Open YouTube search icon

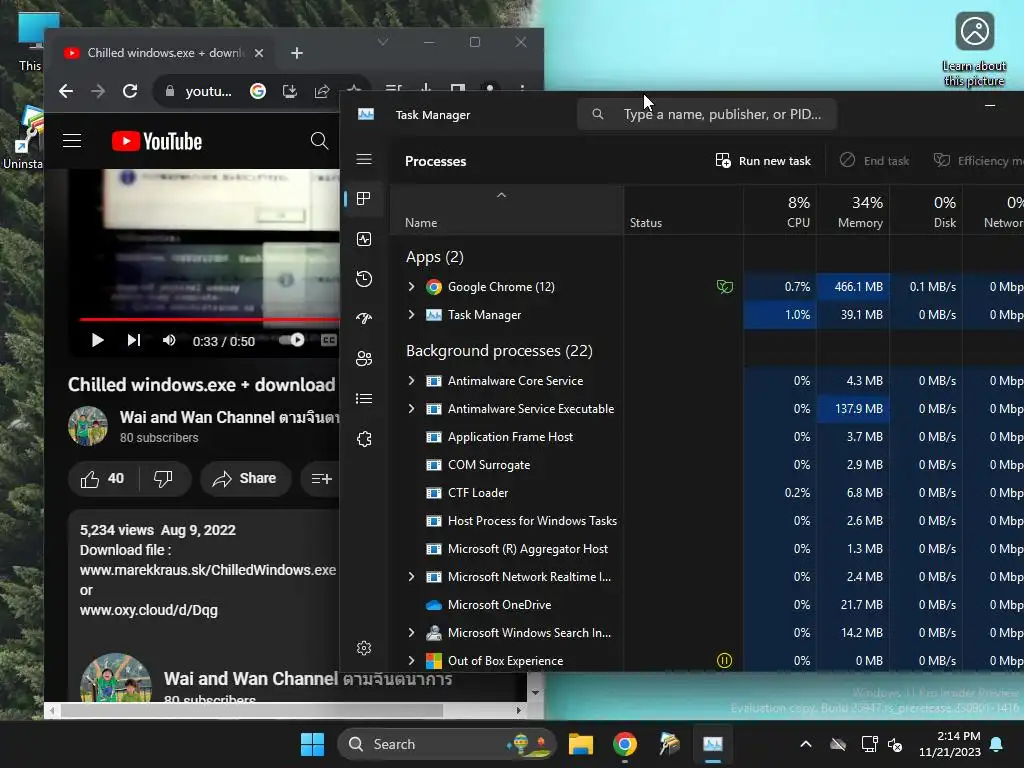click(319, 140)
